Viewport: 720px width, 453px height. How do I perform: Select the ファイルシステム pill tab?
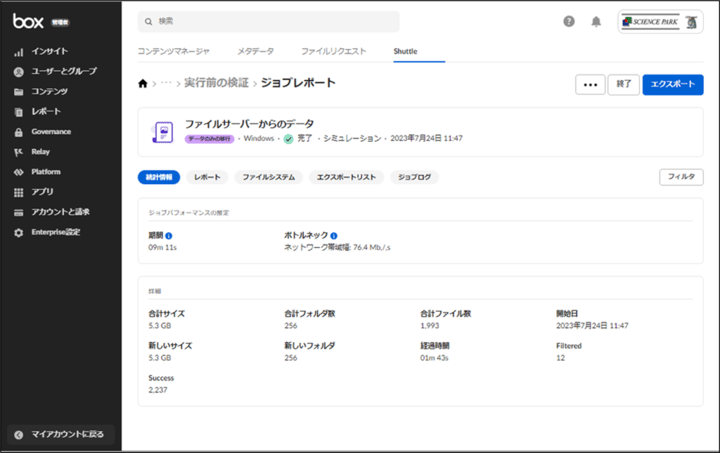click(268, 177)
